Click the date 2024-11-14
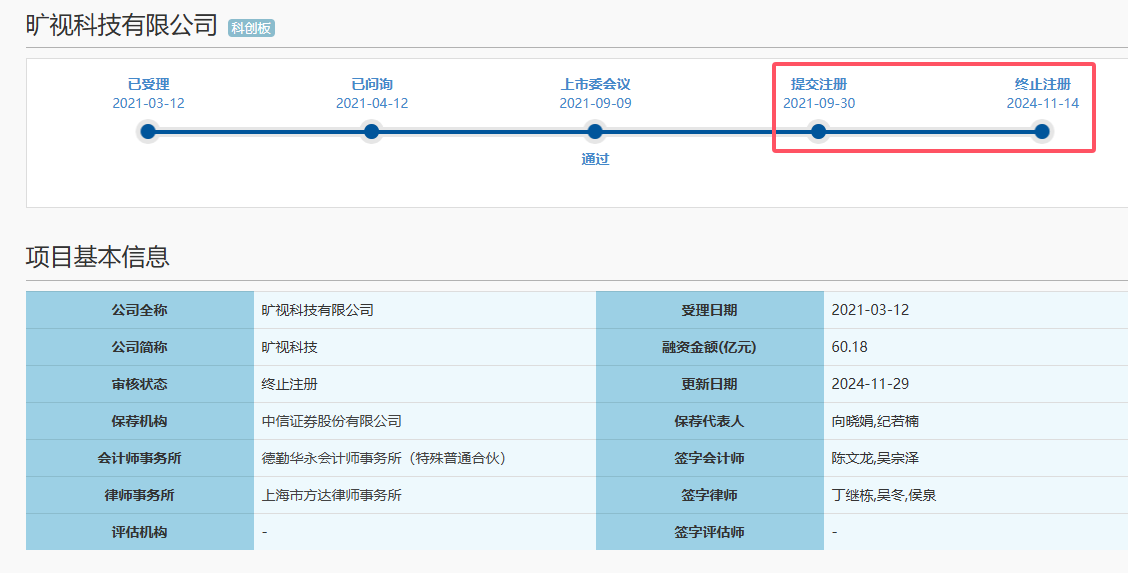This screenshot has width=1128, height=573. pos(1042,103)
